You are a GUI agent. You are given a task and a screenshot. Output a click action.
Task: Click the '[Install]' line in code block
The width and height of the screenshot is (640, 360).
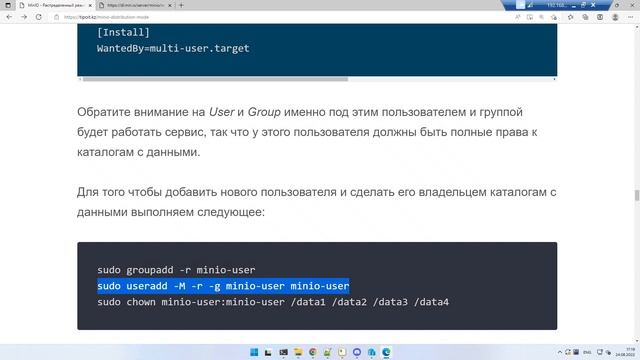[x=123, y=32]
